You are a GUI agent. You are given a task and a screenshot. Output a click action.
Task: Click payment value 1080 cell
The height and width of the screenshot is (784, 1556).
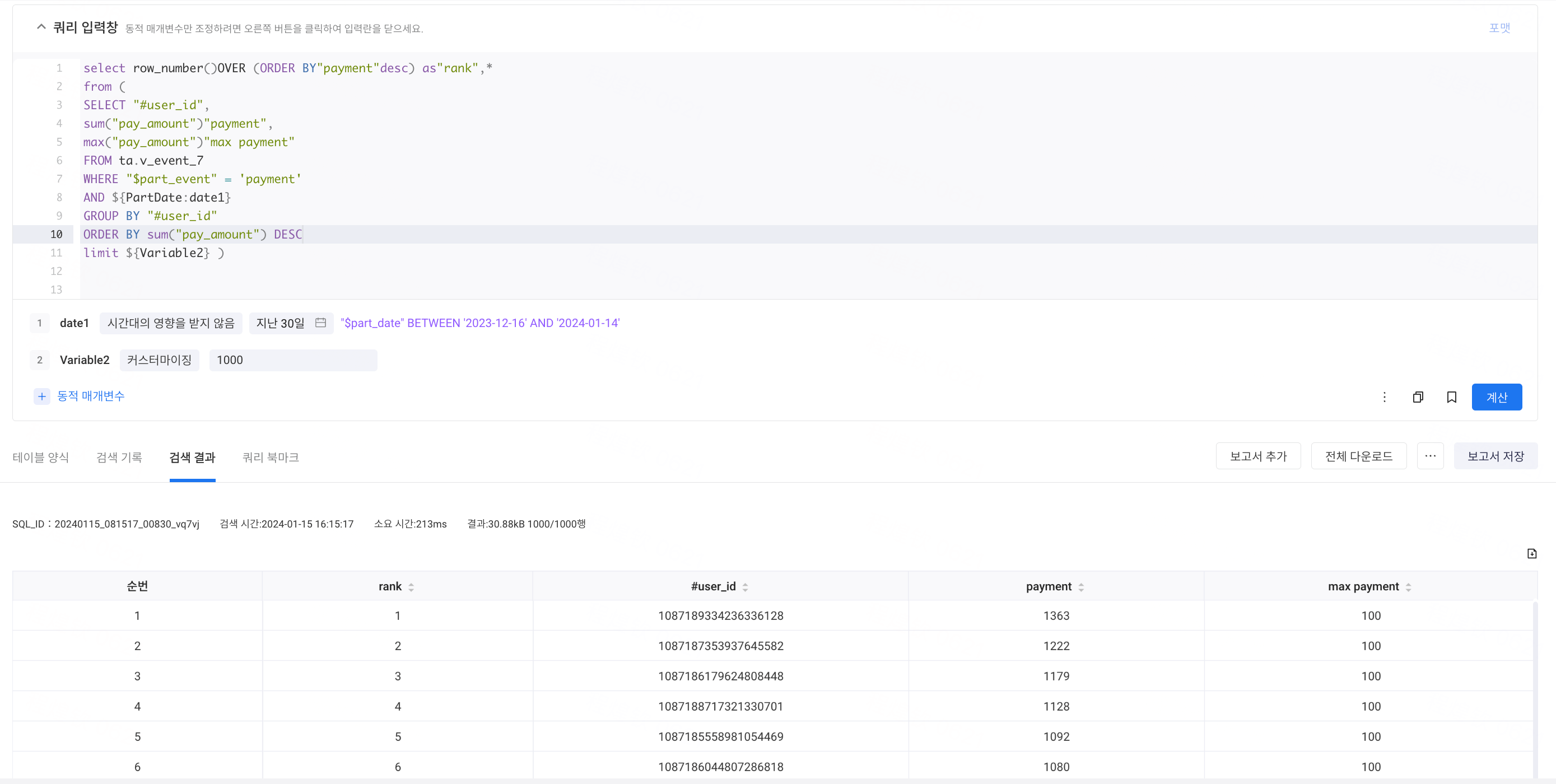coord(1056,767)
